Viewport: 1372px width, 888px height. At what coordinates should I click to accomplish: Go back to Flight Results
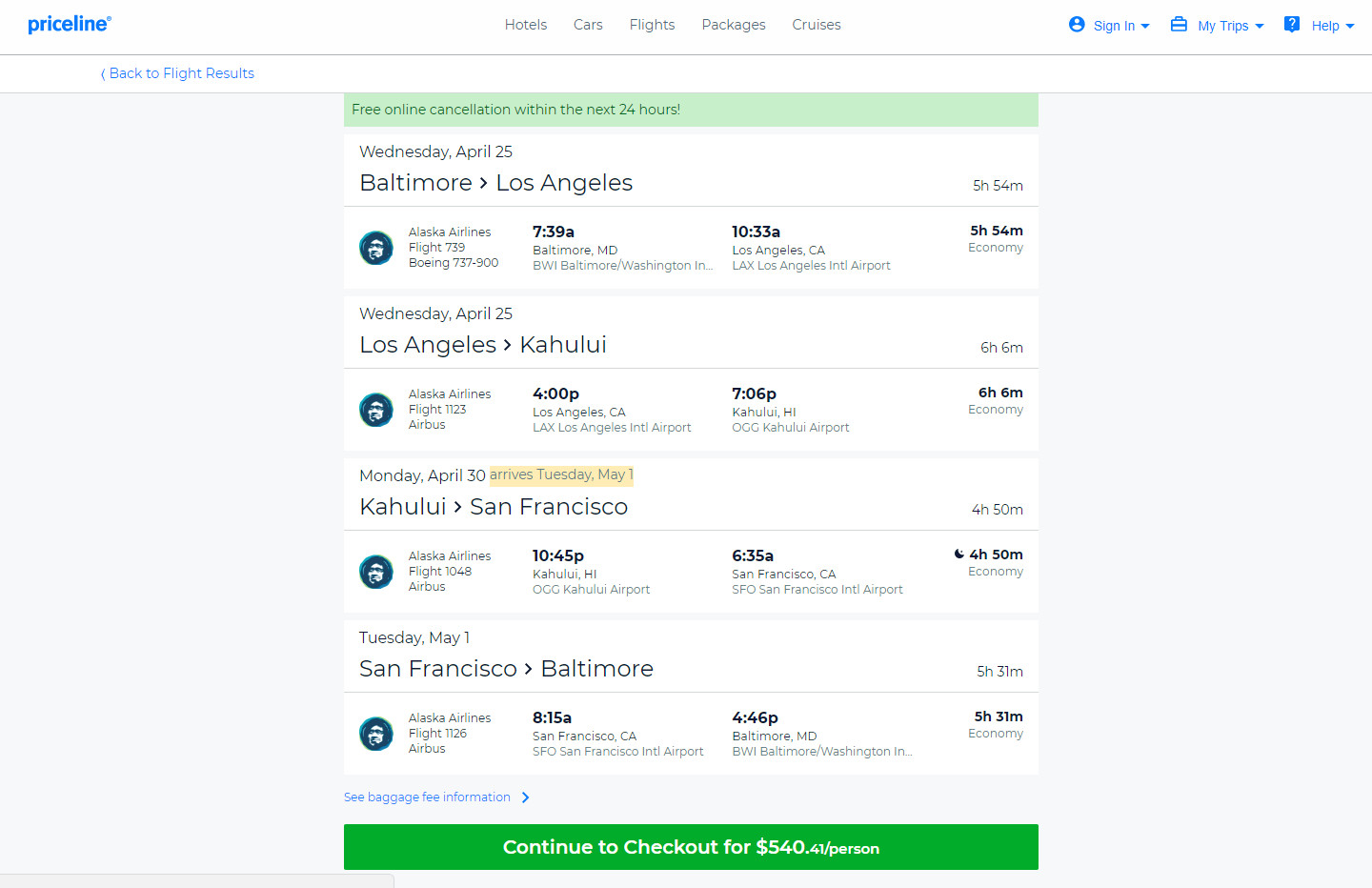(x=177, y=73)
